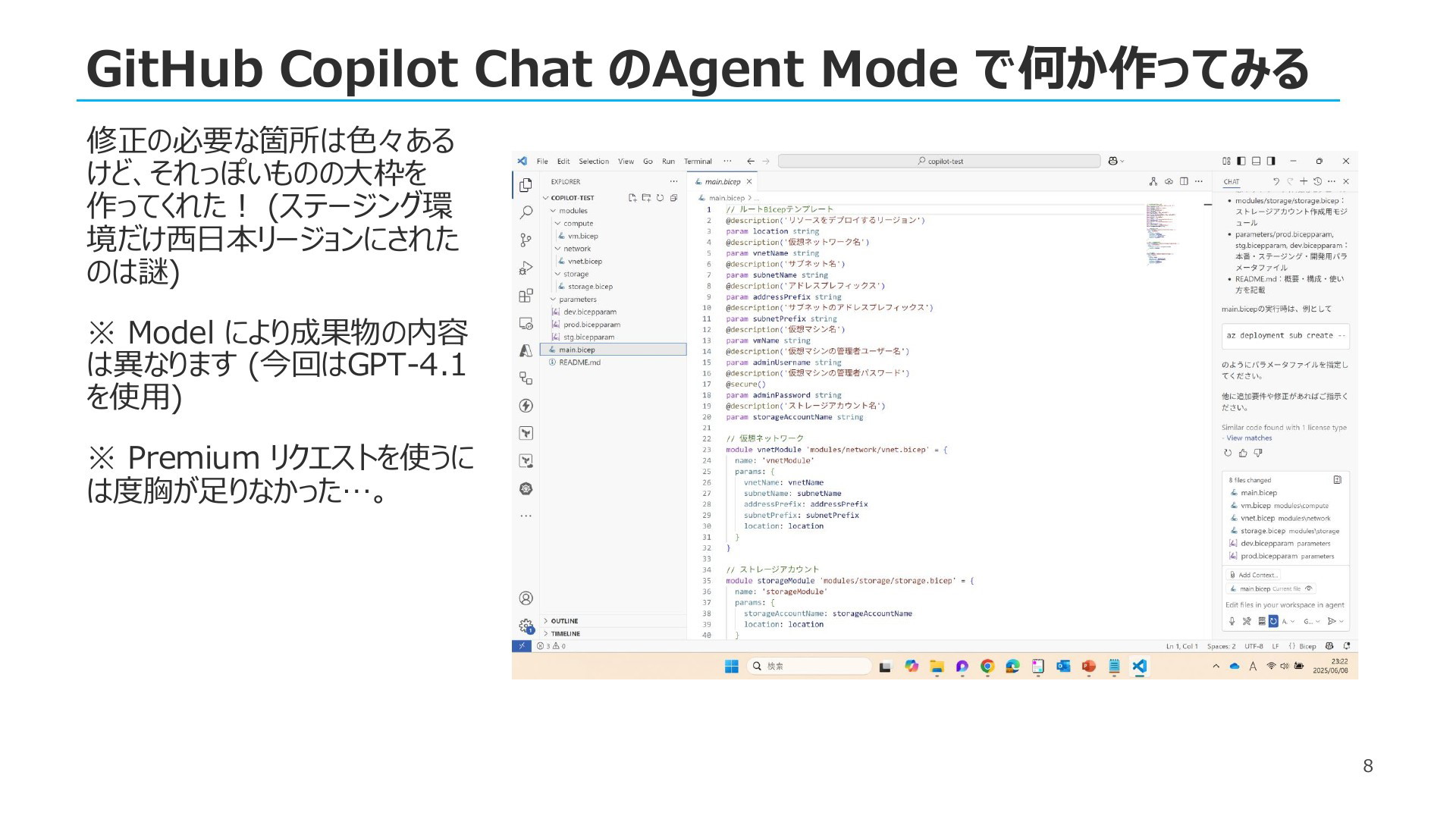1456x819 pixels.
Task: Retry the chat response
Action: point(1228,453)
